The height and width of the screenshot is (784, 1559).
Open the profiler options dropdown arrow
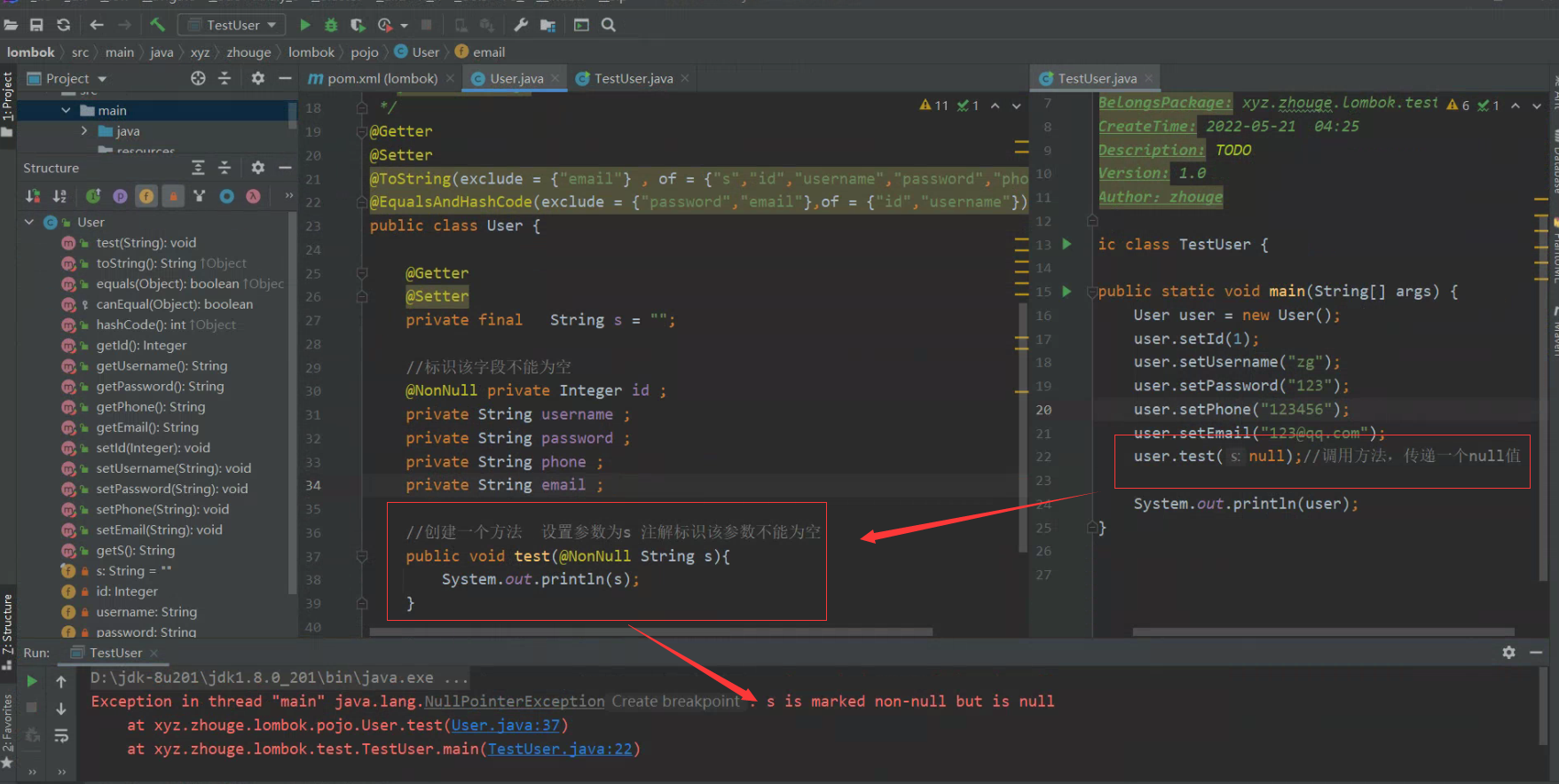click(405, 26)
